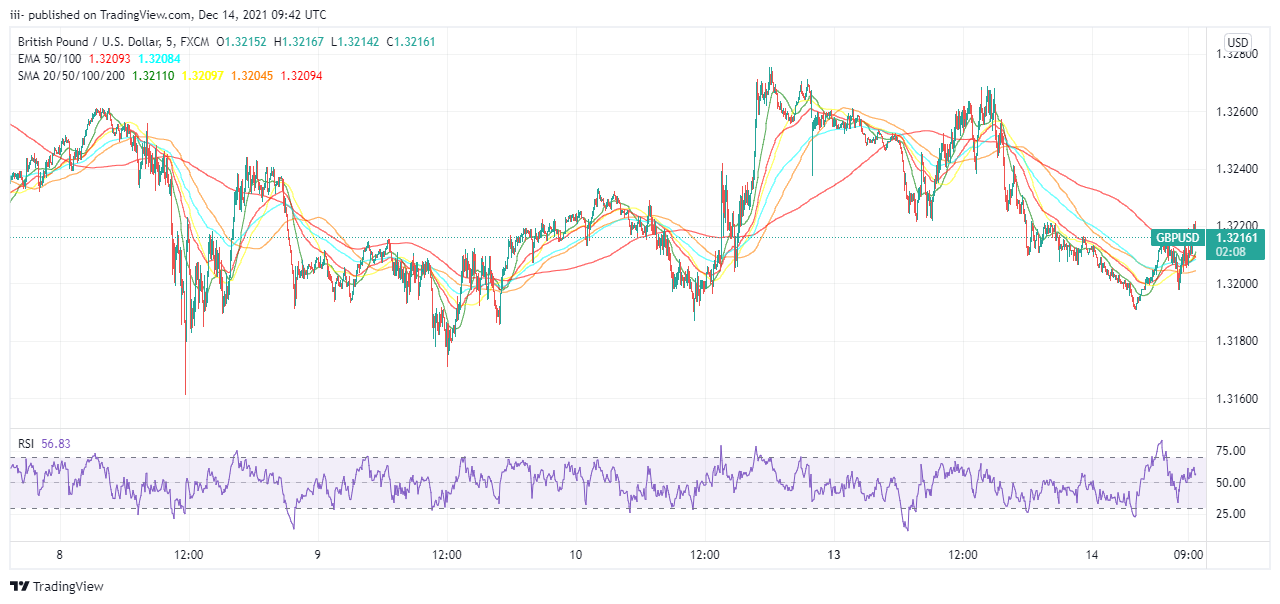Click the 1.31600 price axis label
This screenshot has height=604, width=1280.
coord(1236,400)
